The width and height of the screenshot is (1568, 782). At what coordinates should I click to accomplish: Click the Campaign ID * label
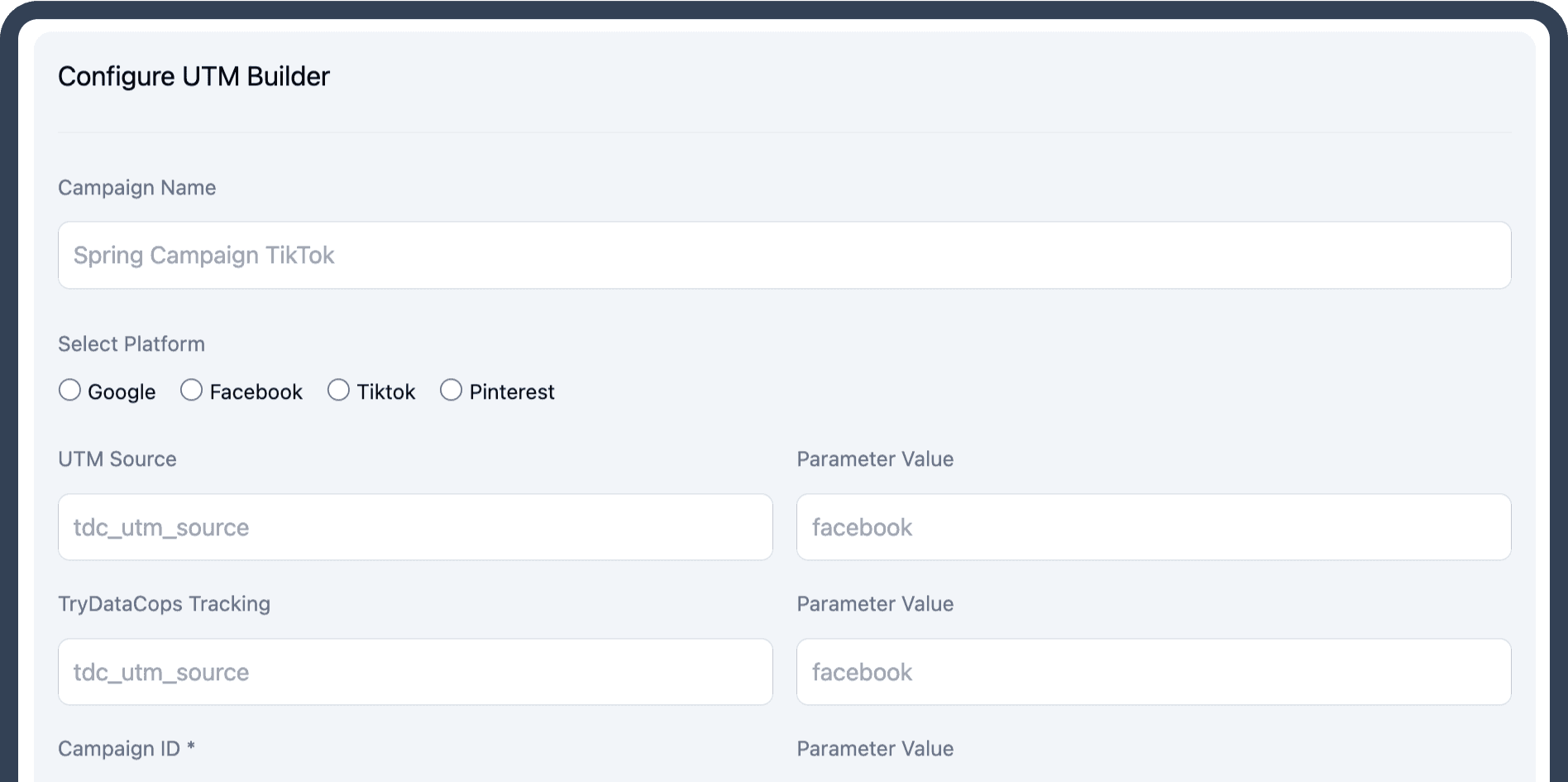[x=127, y=749]
